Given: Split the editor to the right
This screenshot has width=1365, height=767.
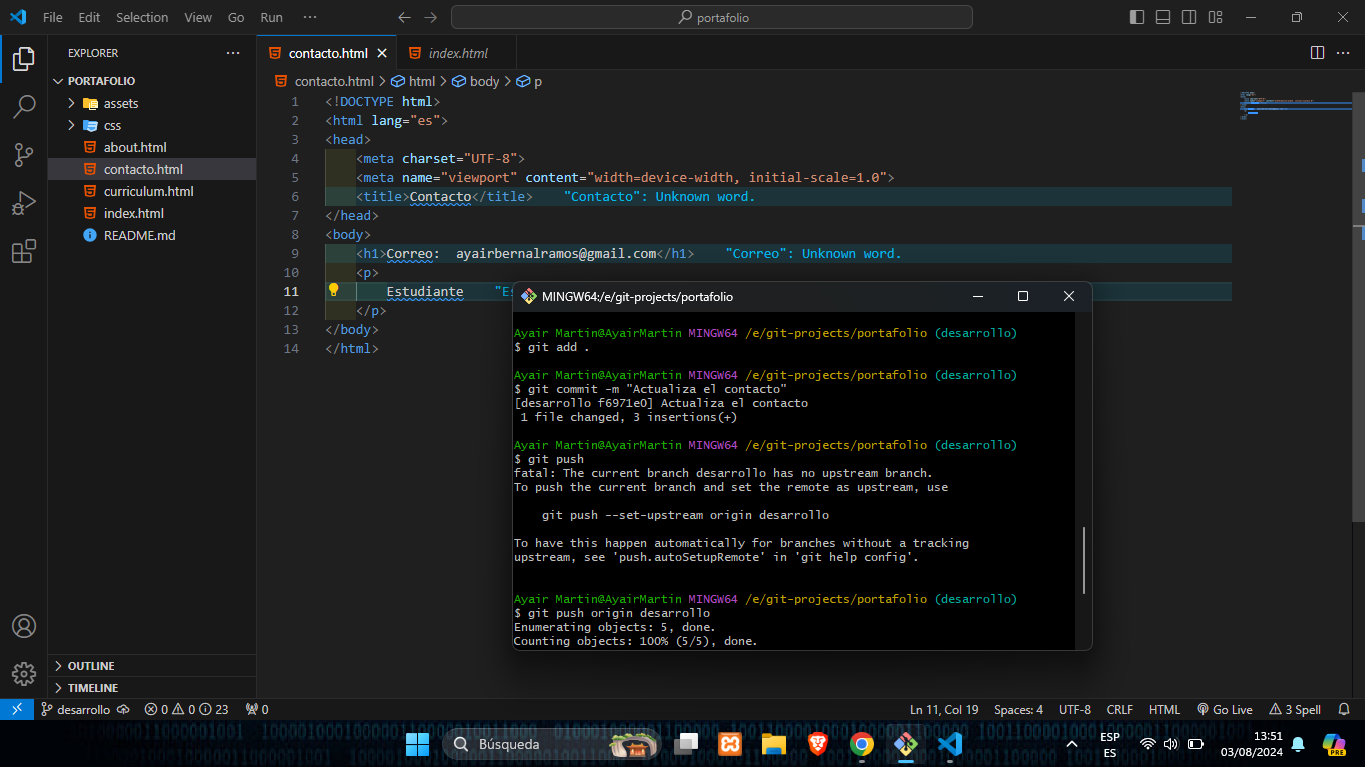Looking at the screenshot, I should pos(1318,53).
